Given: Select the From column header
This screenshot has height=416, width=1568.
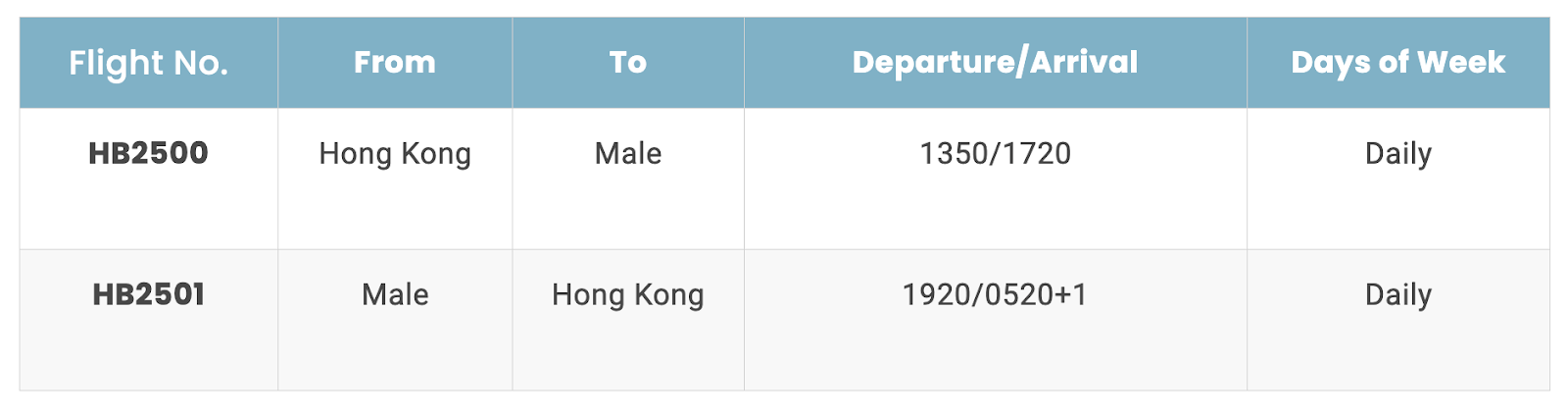Looking at the screenshot, I should [x=395, y=63].
